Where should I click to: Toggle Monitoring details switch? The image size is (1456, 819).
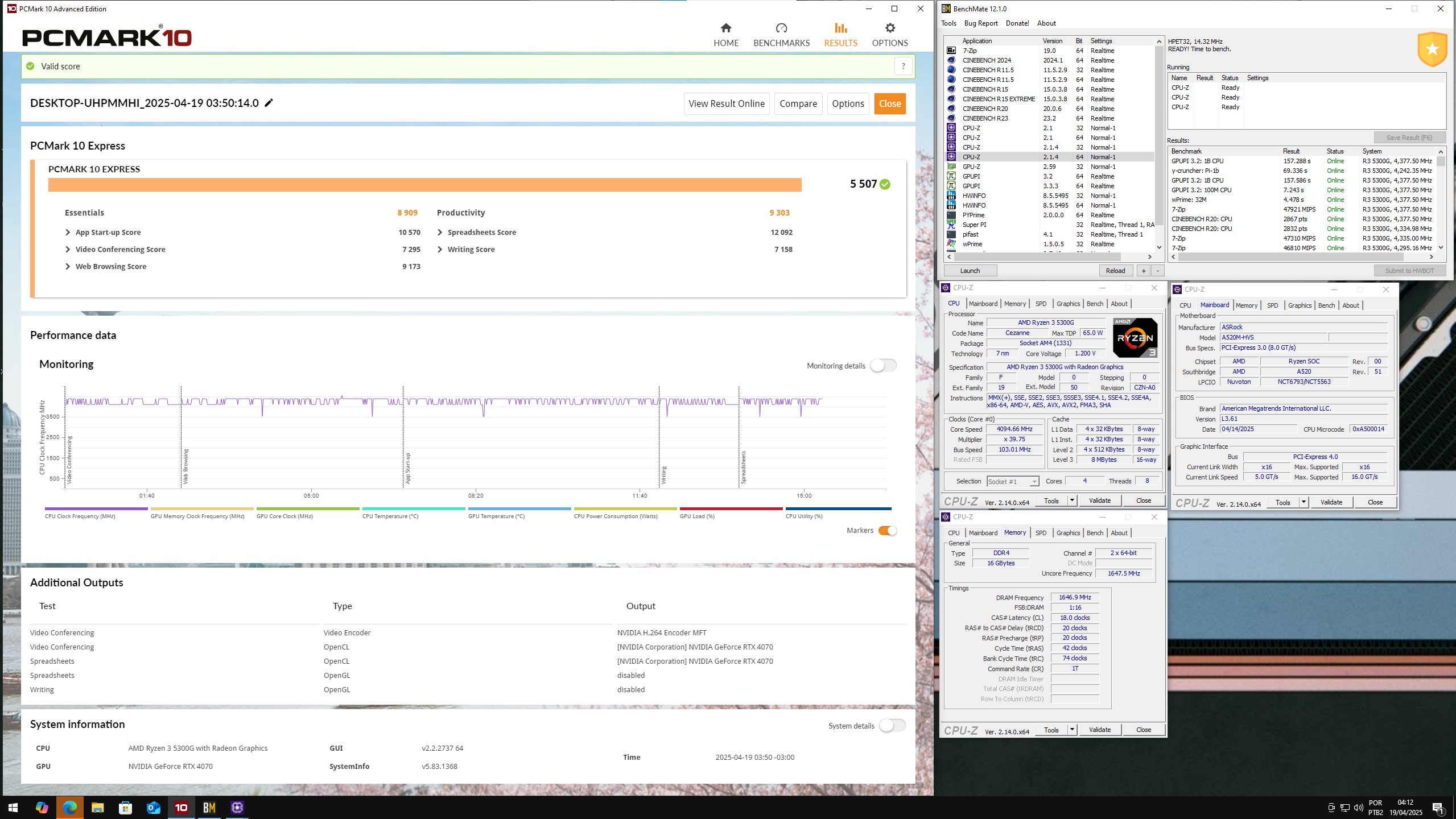tap(883, 366)
